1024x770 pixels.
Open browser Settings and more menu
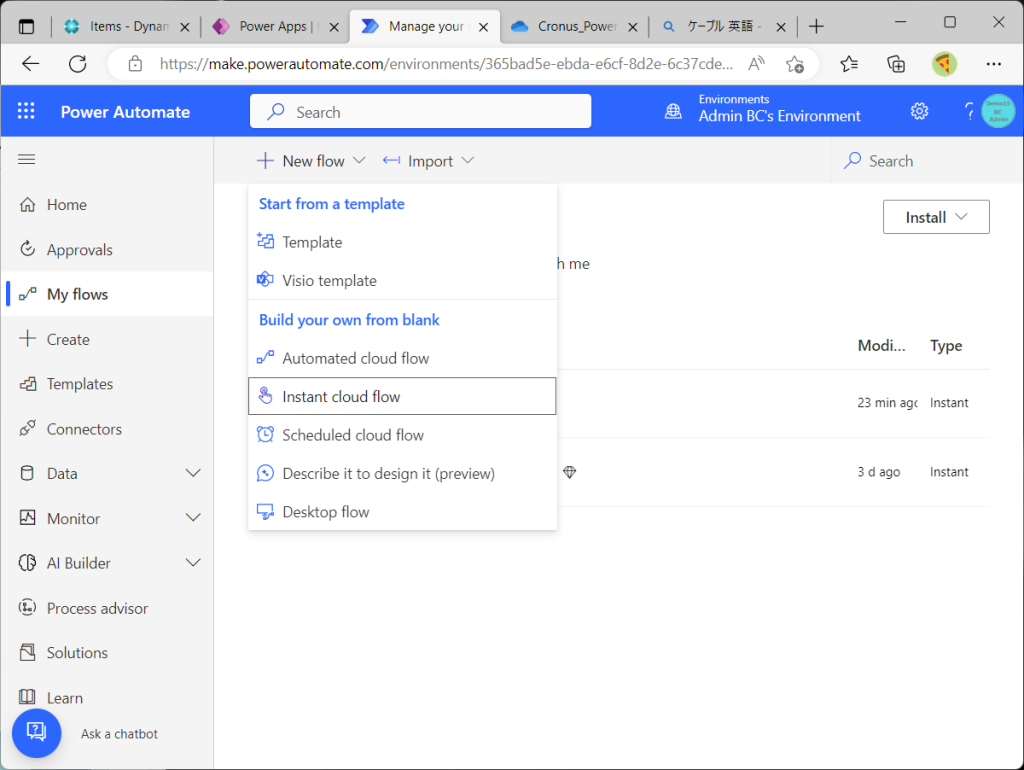tap(993, 63)
